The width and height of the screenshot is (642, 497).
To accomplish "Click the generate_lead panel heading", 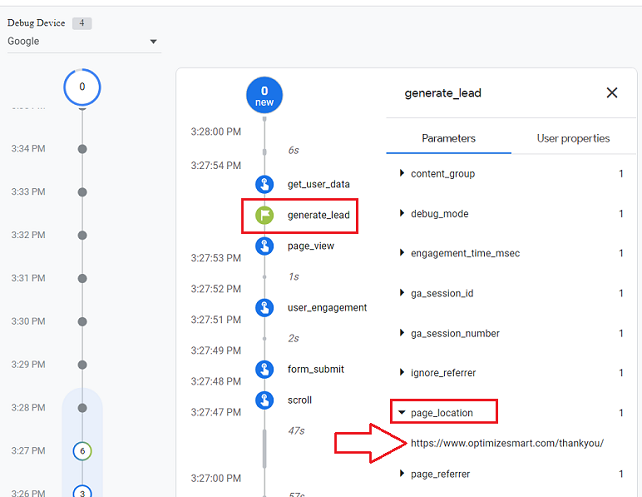I will coord(443,93).
